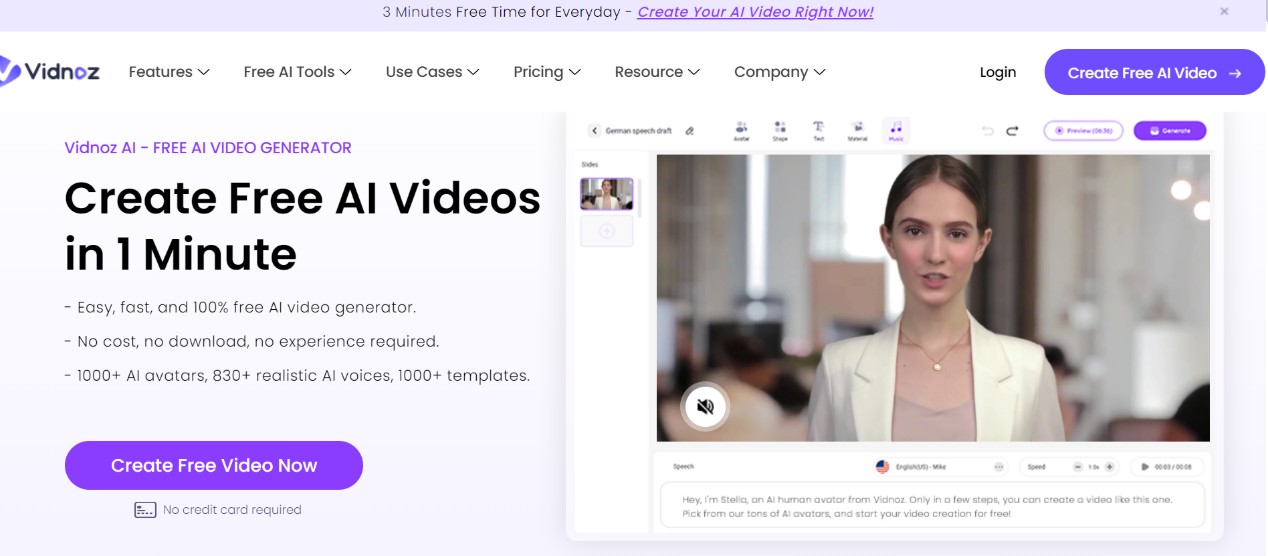Image resolution: width=1268 pixels, height=556 pixels.
Task: Click the back arrow beside German speech draft
Action: pyautogui.click(x=594, y=131)
